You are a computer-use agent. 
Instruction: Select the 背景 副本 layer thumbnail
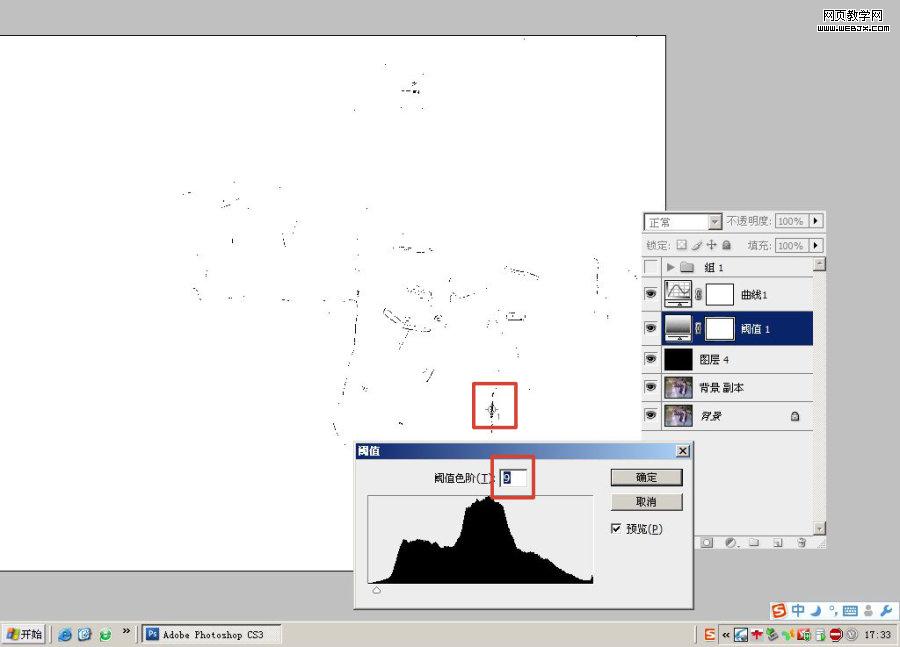coord(678,388)
